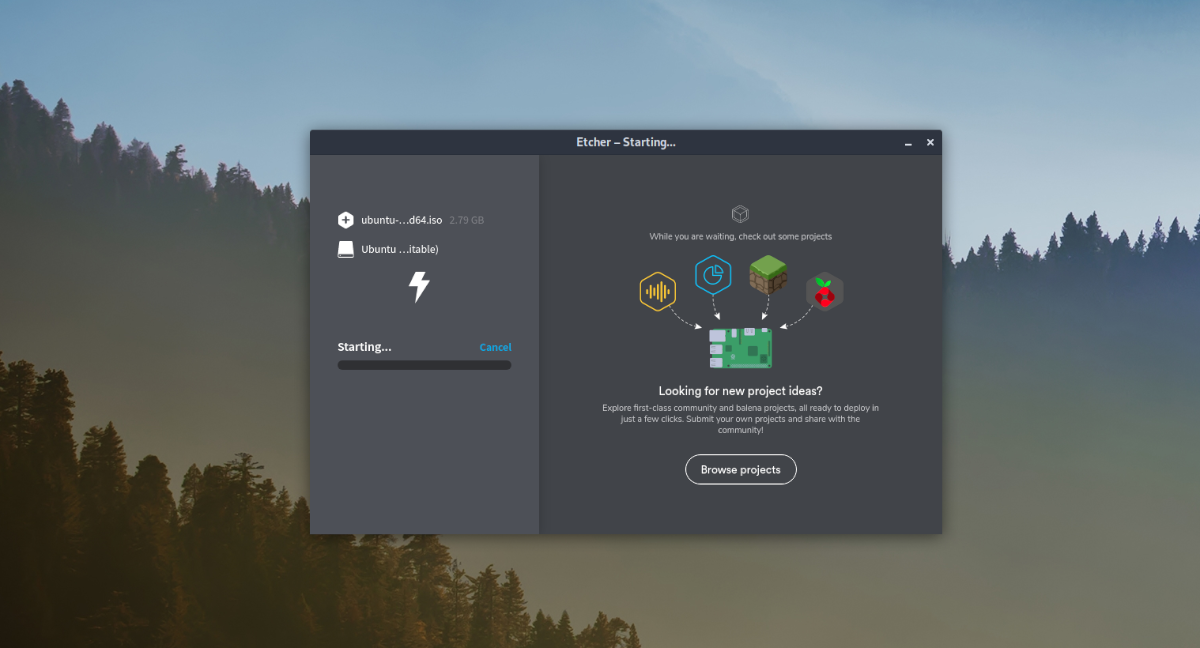
Task: Click the 'Looking for new project ideas?' heading
Action: (740, 391)
